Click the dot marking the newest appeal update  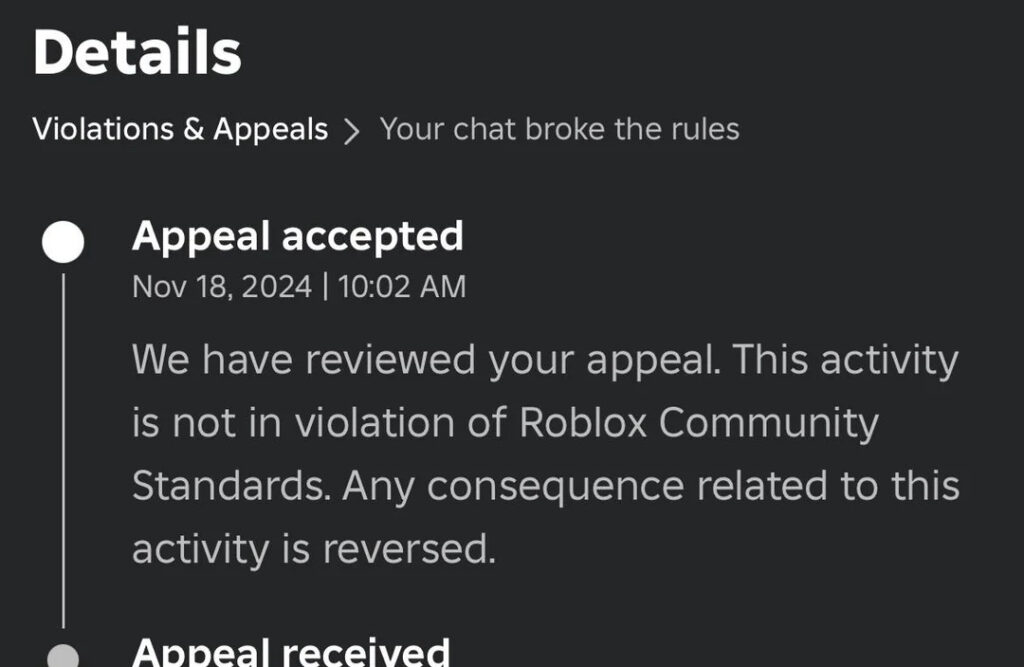pyautogui.click(x=63, y=240)
